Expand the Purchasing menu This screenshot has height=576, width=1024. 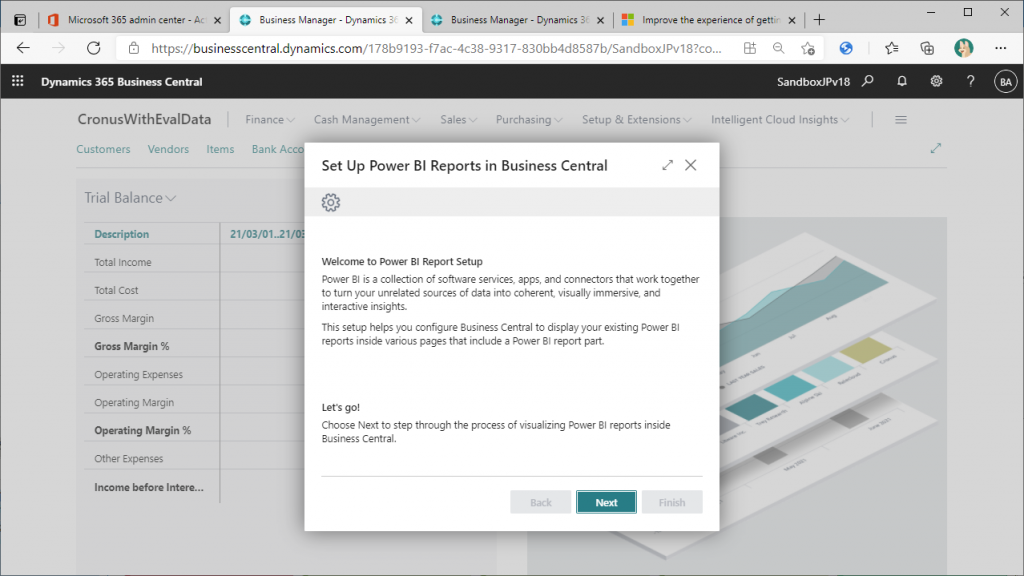coord(529,120)
